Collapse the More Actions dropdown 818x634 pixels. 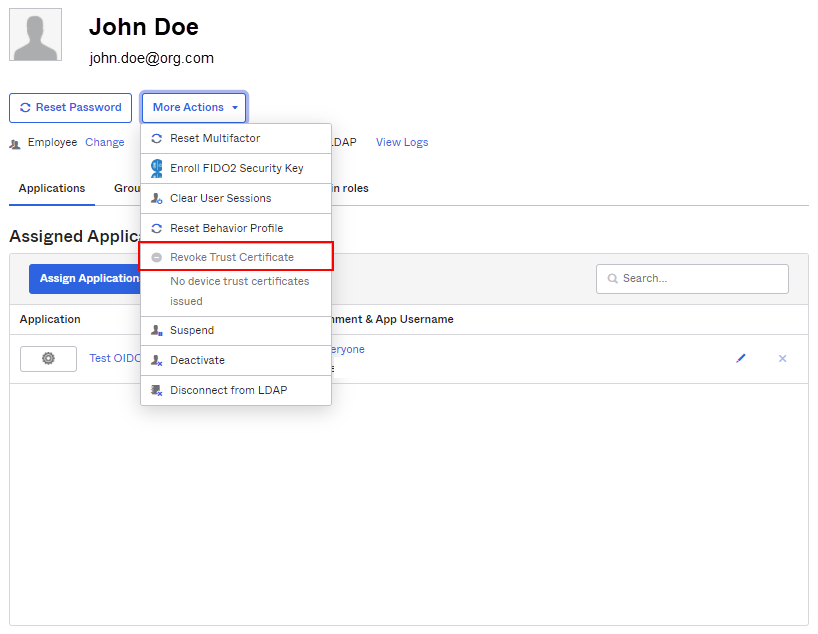point(194,108)
